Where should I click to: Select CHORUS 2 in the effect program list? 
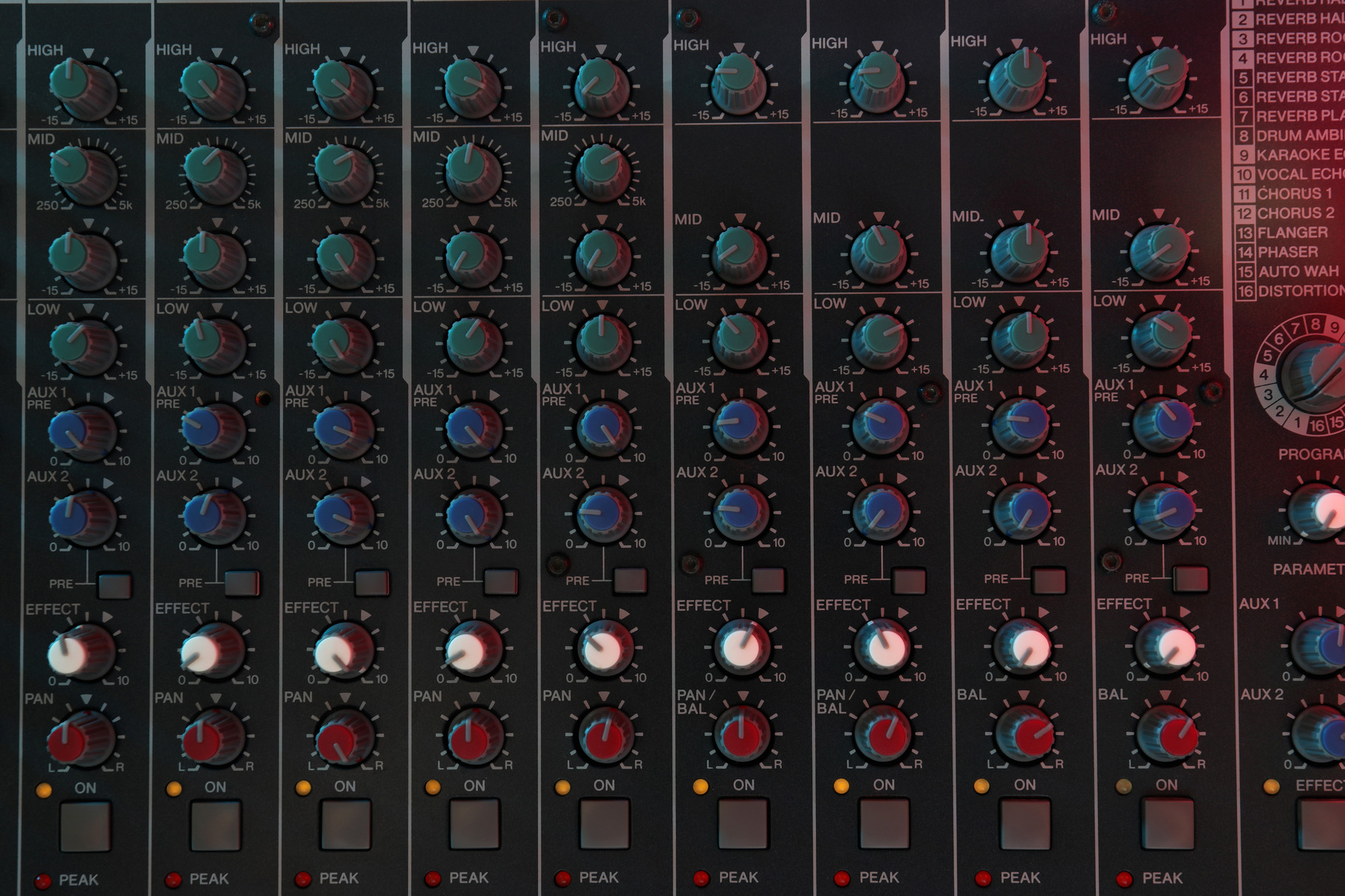1295,213
